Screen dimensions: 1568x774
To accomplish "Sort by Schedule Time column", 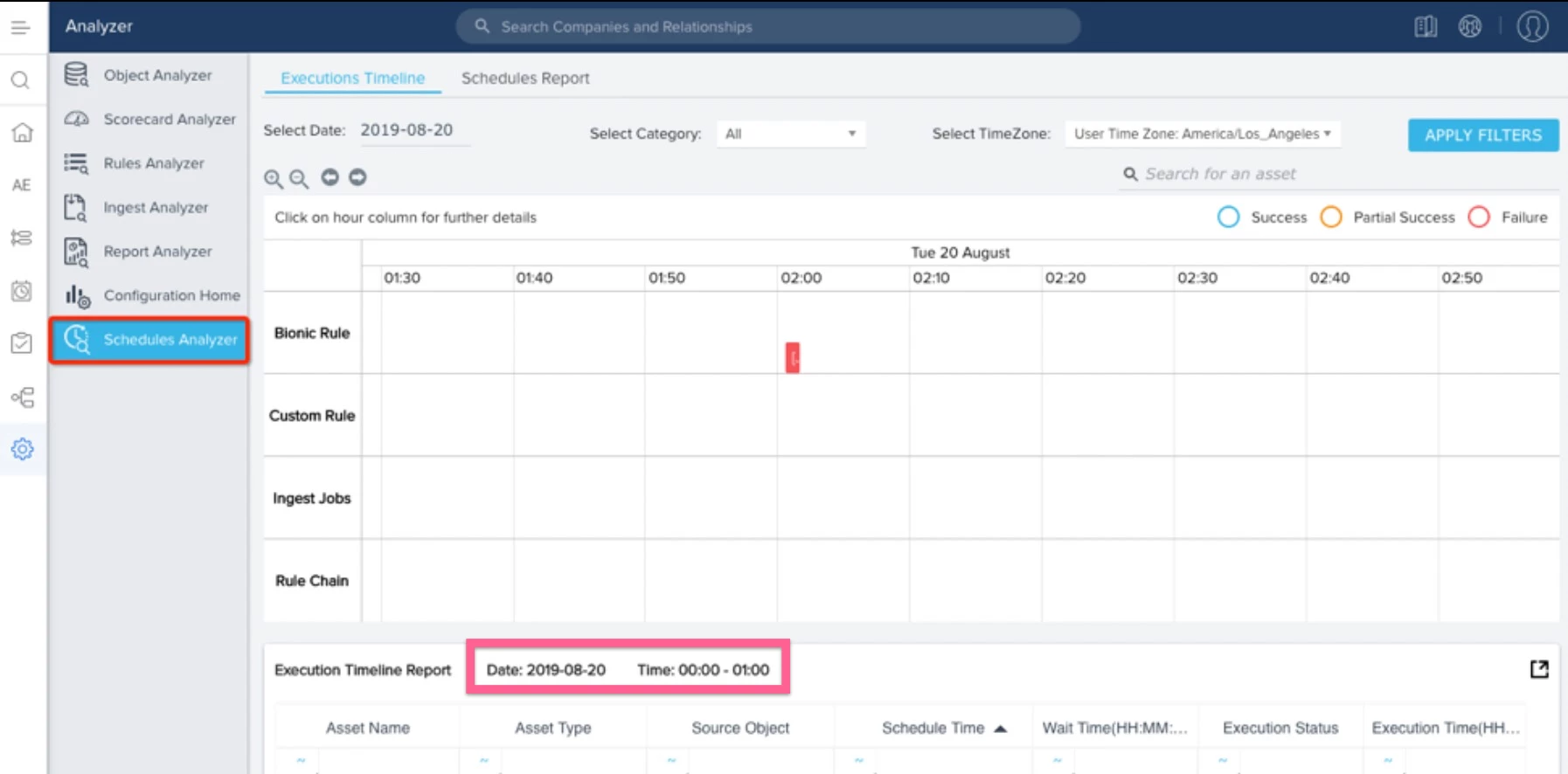I will (933, 728).
